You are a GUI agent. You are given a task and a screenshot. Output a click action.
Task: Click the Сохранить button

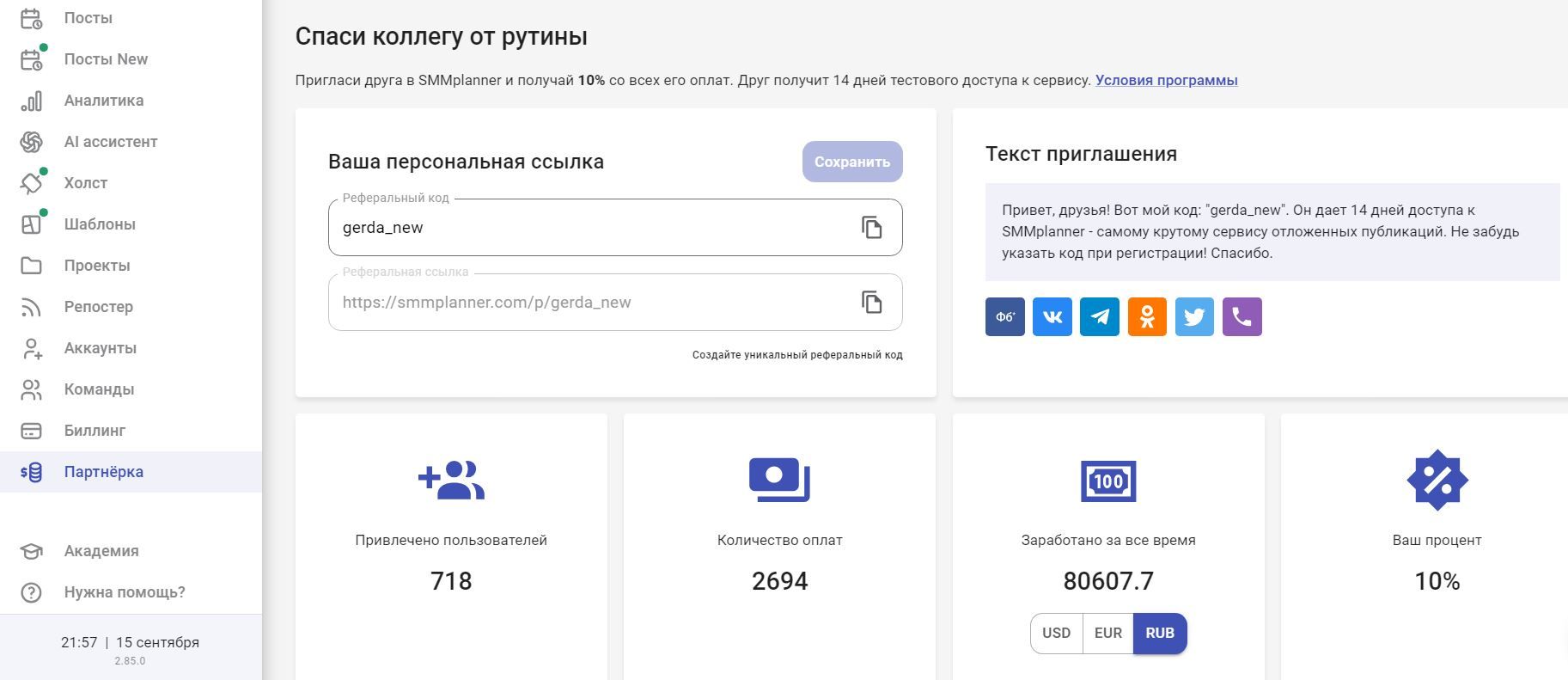[852, 162]
